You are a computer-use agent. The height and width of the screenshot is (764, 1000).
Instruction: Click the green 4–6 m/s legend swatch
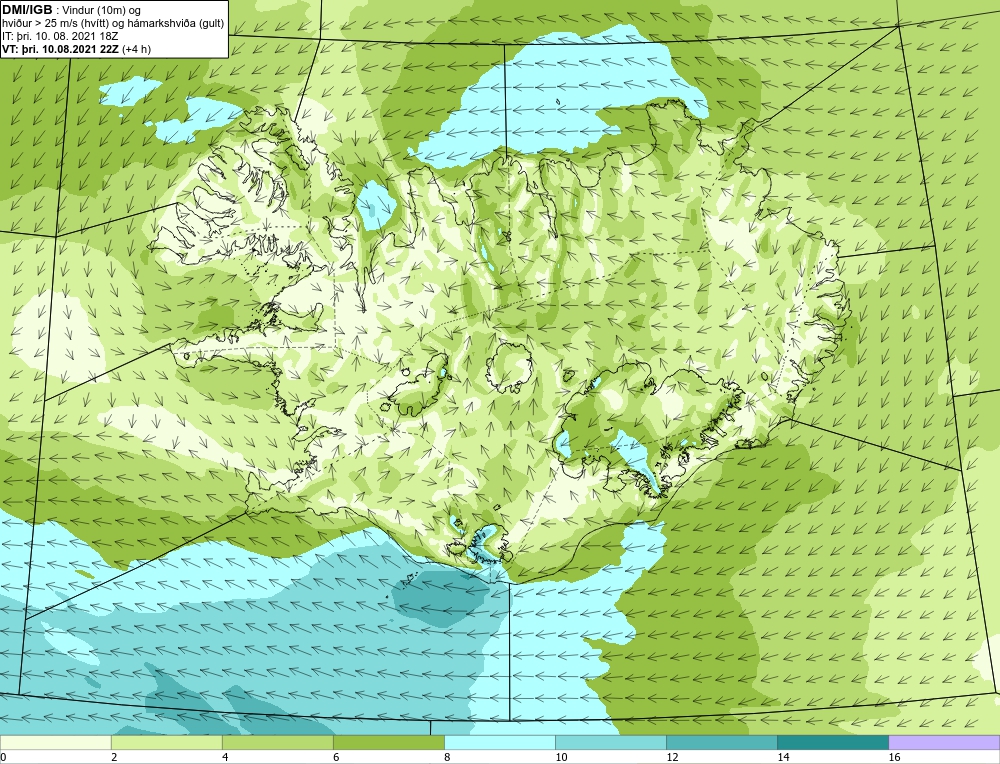[x=277, y=742]
